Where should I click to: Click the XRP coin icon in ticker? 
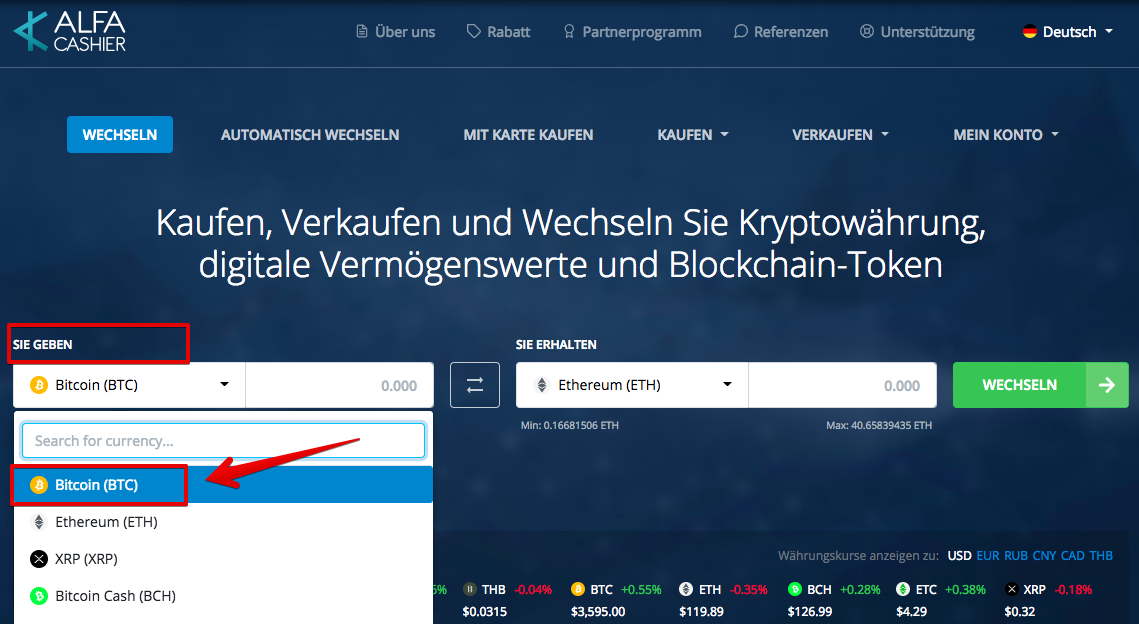pos(1011,589)
